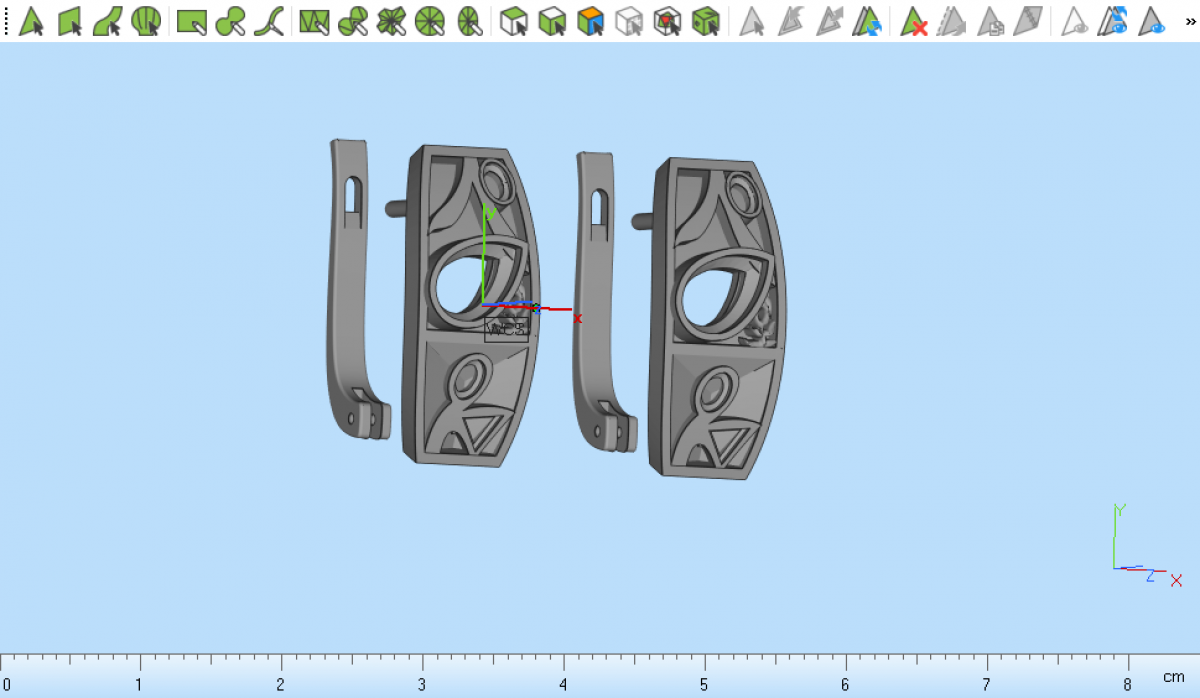Toggle the gray eye triangle visibility icon
Screen dimensions: 1200x698
[1075, 21]
